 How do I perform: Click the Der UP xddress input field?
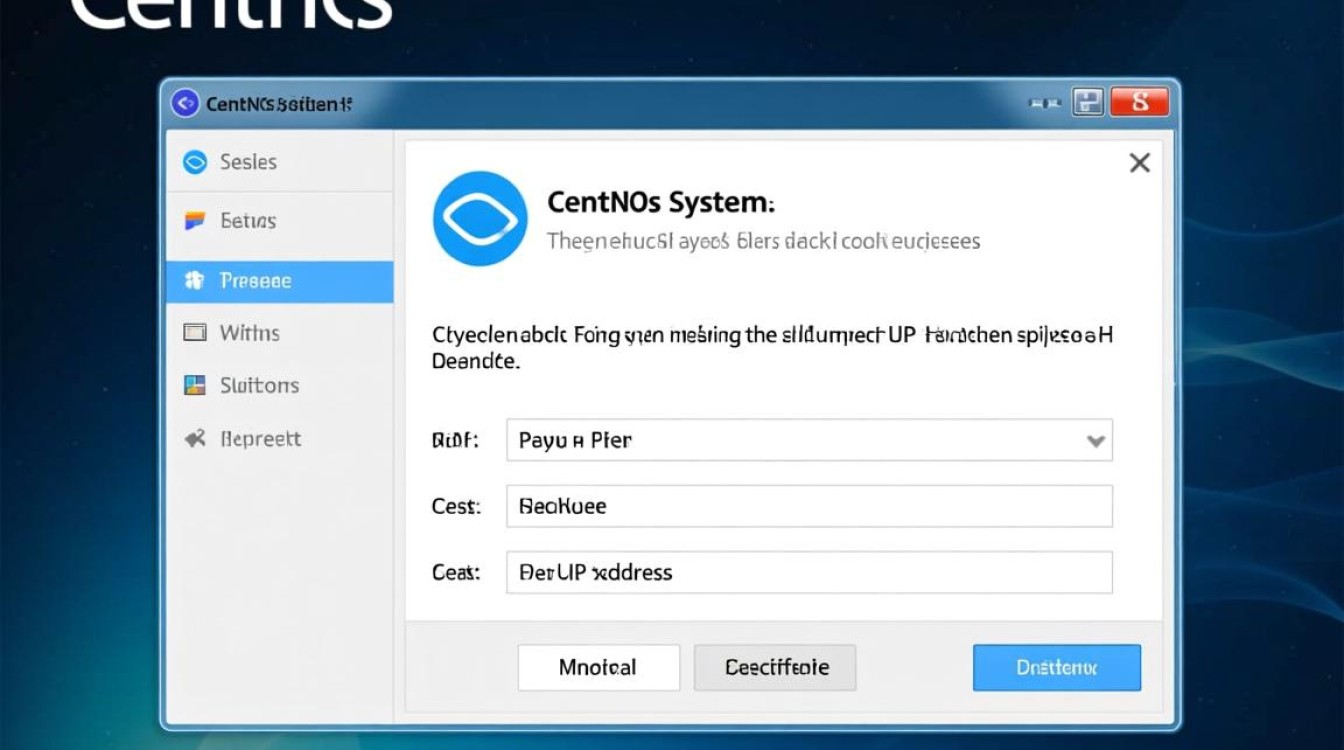809,572
